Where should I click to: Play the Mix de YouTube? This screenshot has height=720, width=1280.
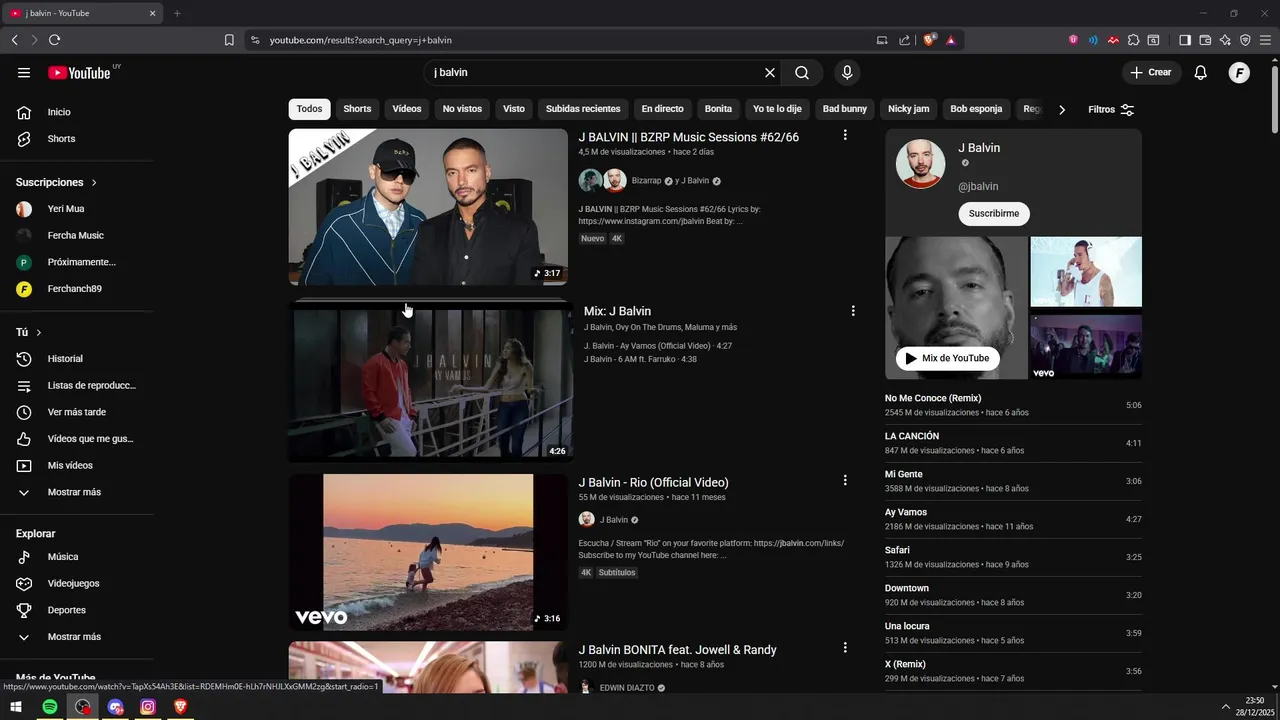947,358
